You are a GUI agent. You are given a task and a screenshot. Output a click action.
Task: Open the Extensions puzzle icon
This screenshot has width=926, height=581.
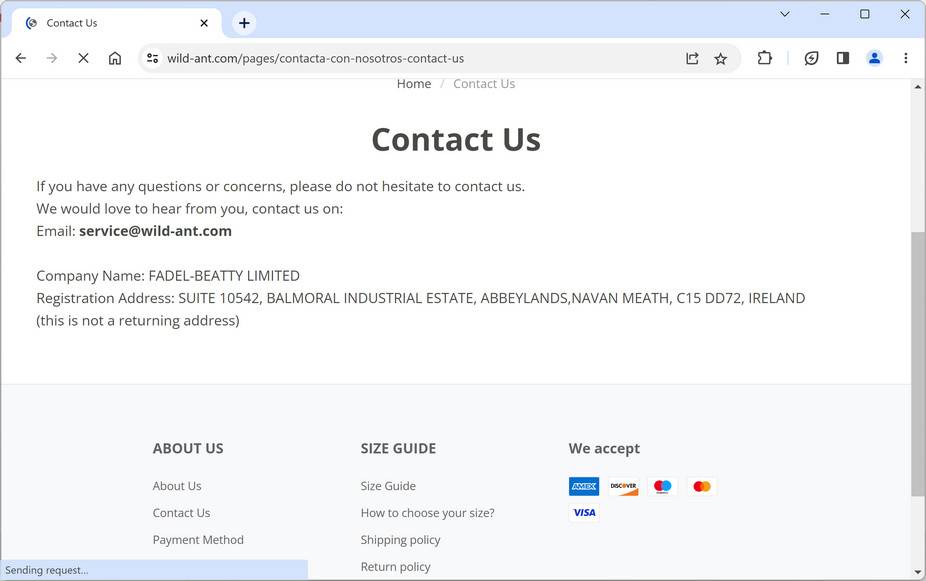coord(764,58)
